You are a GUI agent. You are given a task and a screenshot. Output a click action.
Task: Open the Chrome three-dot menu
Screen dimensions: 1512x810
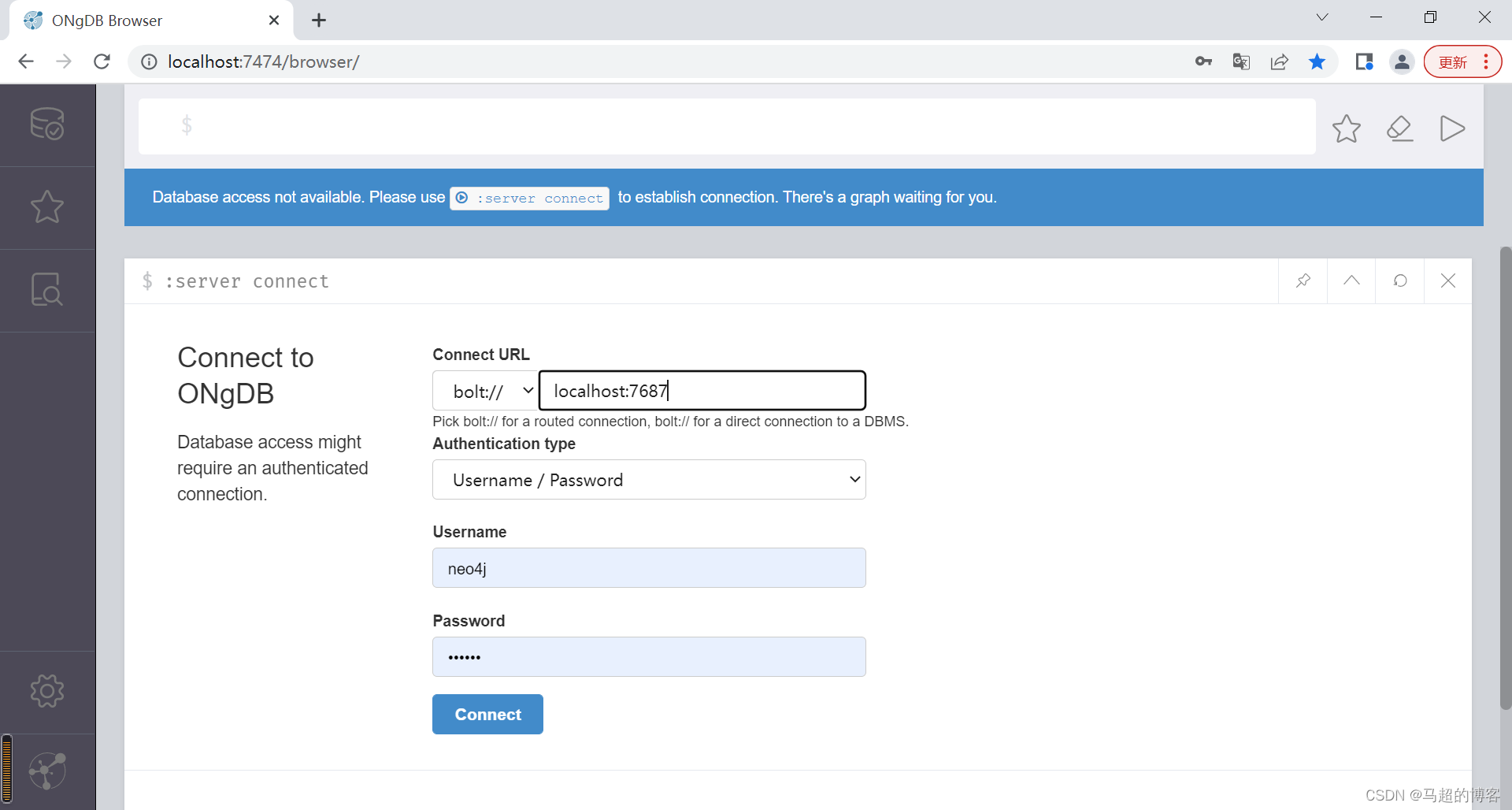pyautogui.click(x=1486, y=61)
